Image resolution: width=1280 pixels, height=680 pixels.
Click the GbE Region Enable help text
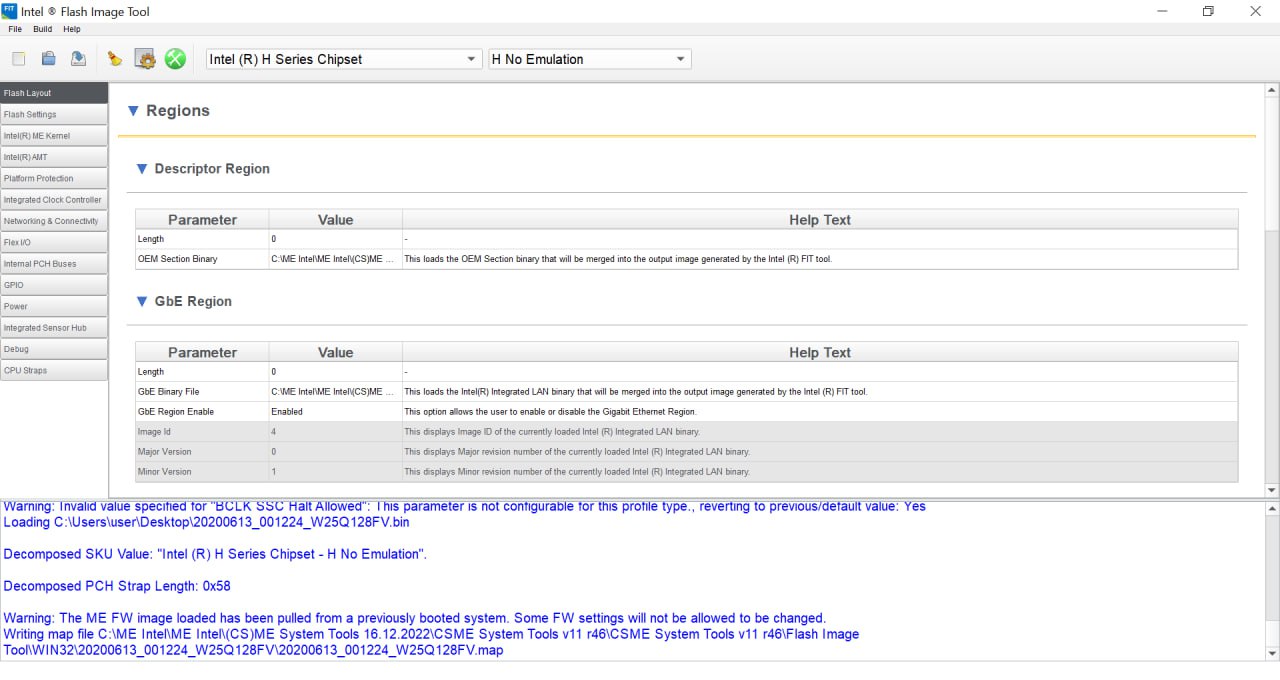(550, 411)
